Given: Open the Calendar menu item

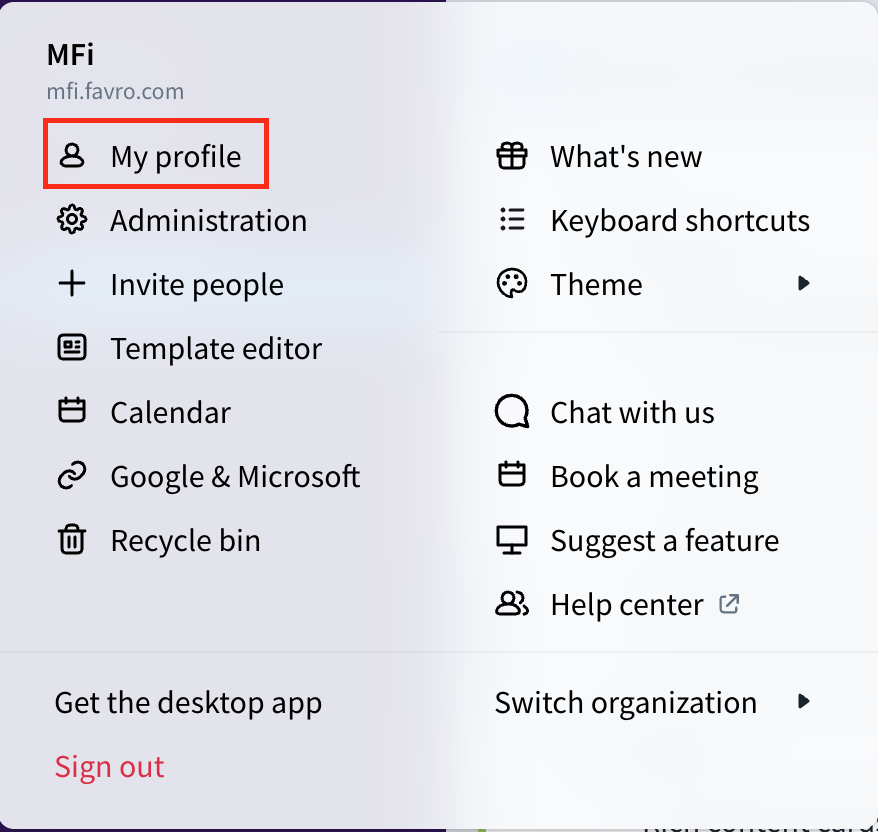Looking at the screenshot, I should pos(170,412).
